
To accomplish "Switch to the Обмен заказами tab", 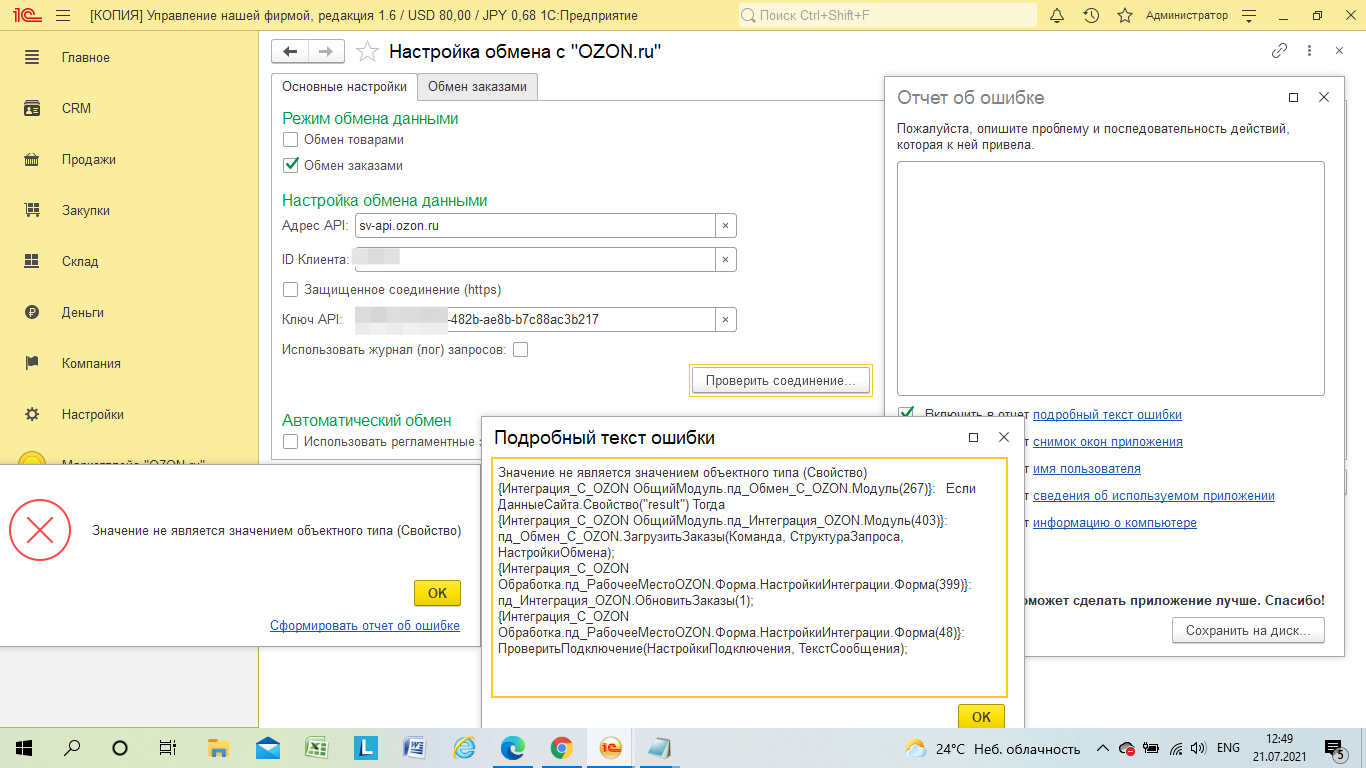I will pos(477,87).
